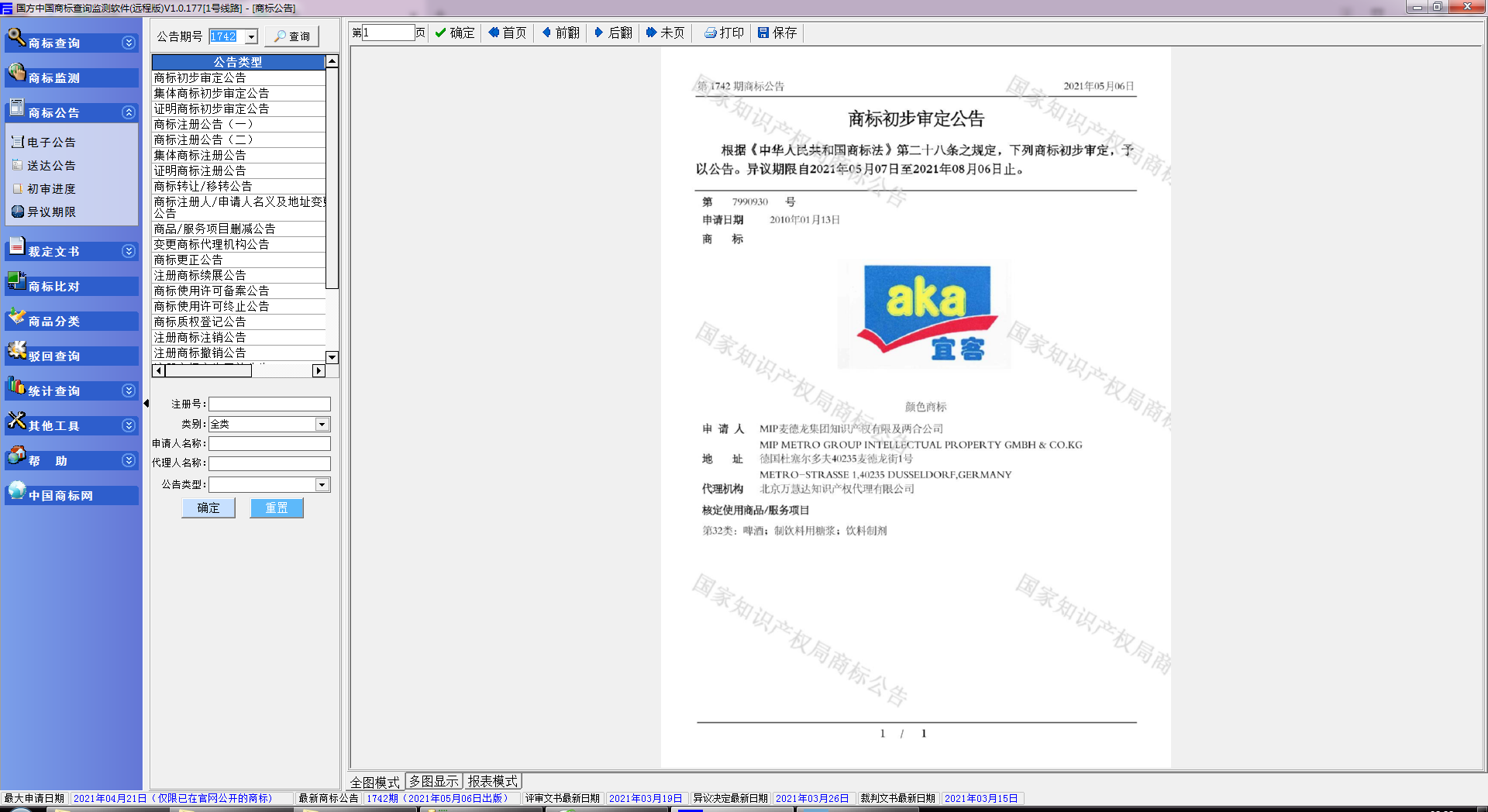
Task: Switch to 报表模式 tab
Action: (x=493, y=781)
